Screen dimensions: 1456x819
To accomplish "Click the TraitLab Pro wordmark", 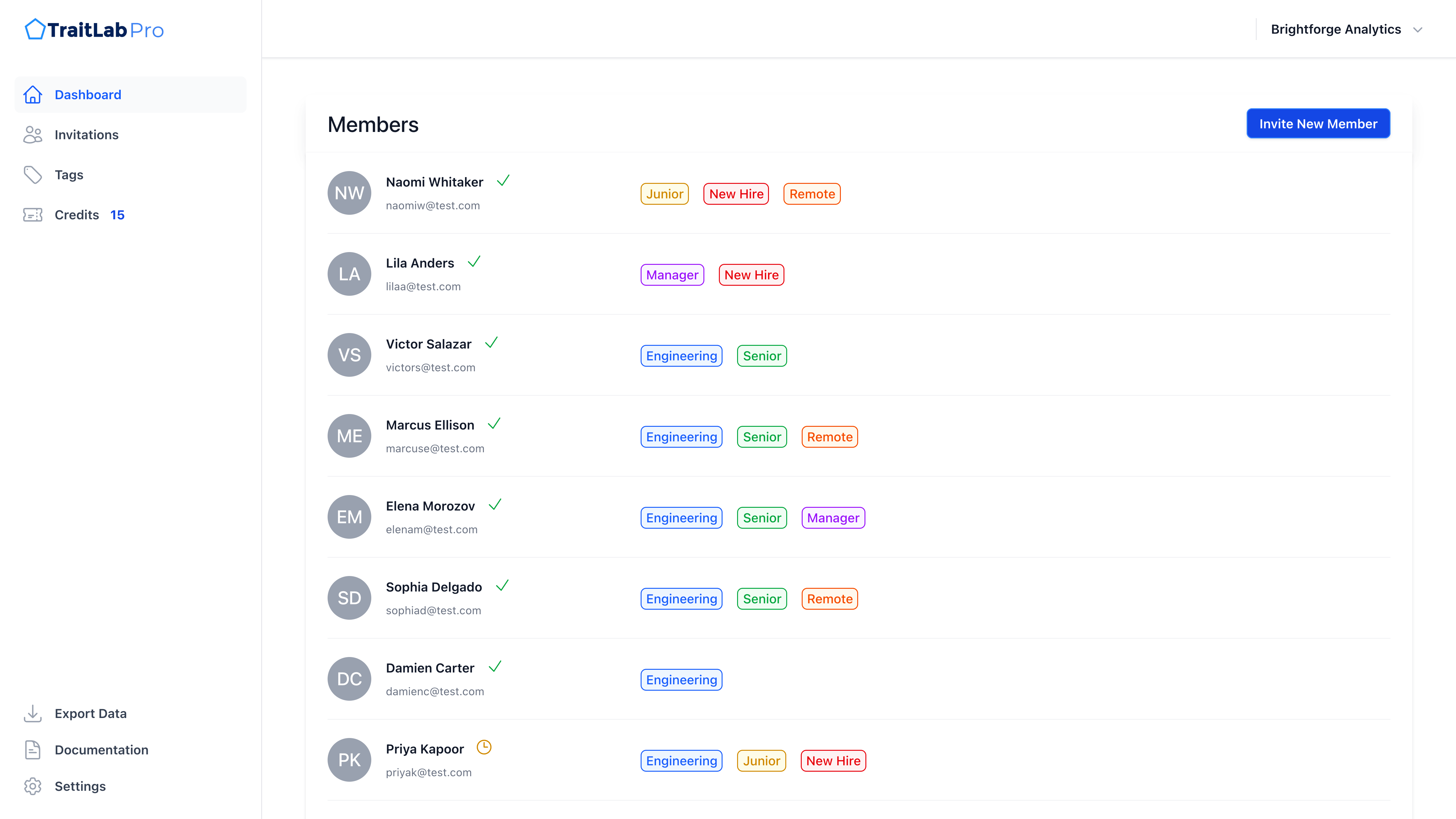I will click(105, 30).
